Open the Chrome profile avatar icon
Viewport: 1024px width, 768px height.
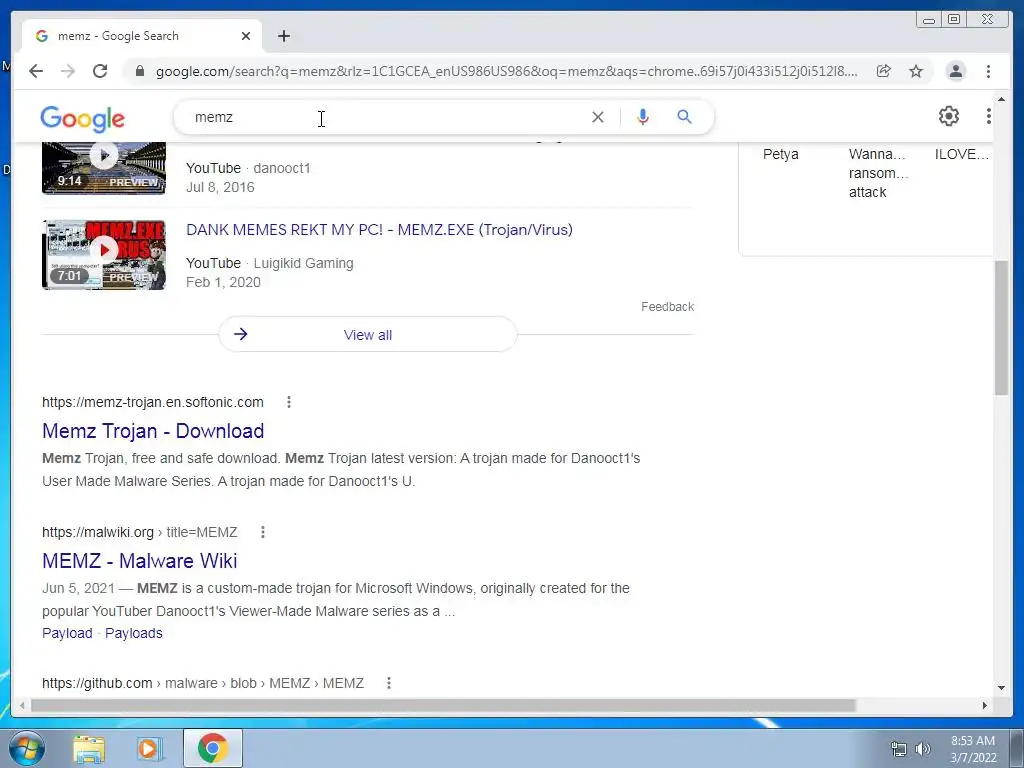click(x=955, y=71)
